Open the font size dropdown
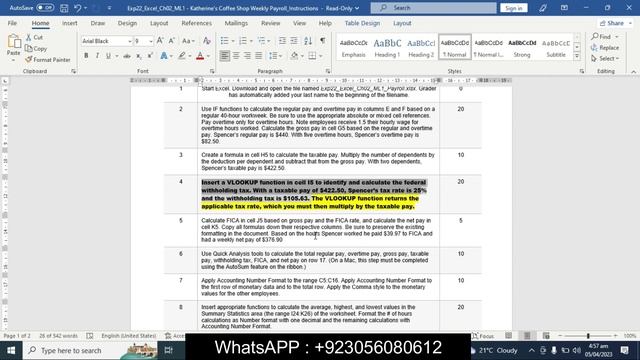This screenshot has width=640, height=360. click(151, 41)
